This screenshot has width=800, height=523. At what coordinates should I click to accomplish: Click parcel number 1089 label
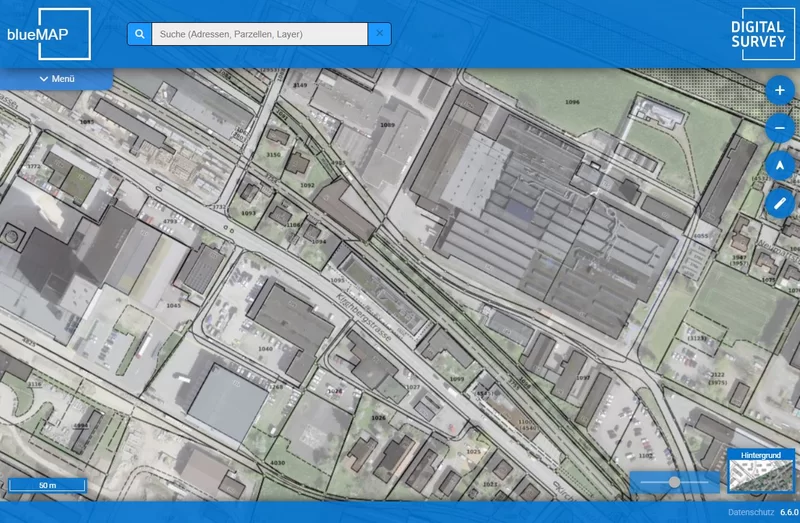click(x=387, y=125)
